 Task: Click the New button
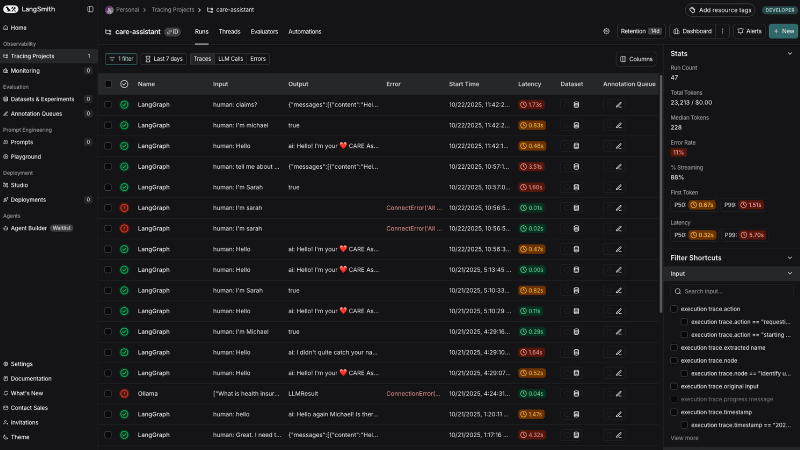(782, 32)
